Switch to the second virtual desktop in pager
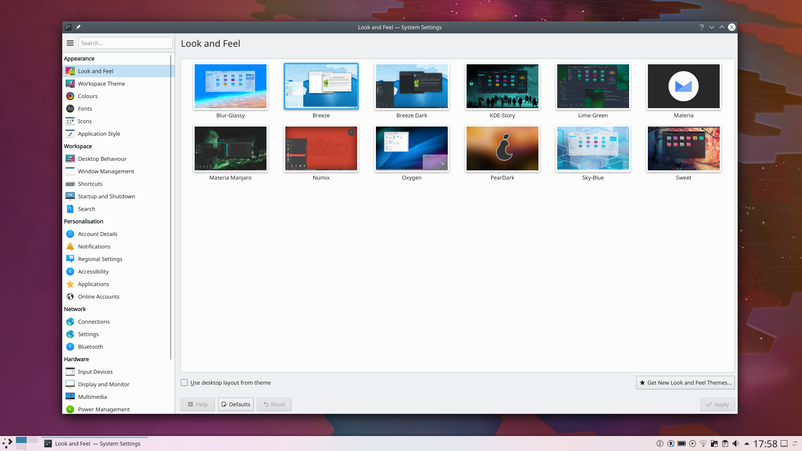 tap(33, 440)
